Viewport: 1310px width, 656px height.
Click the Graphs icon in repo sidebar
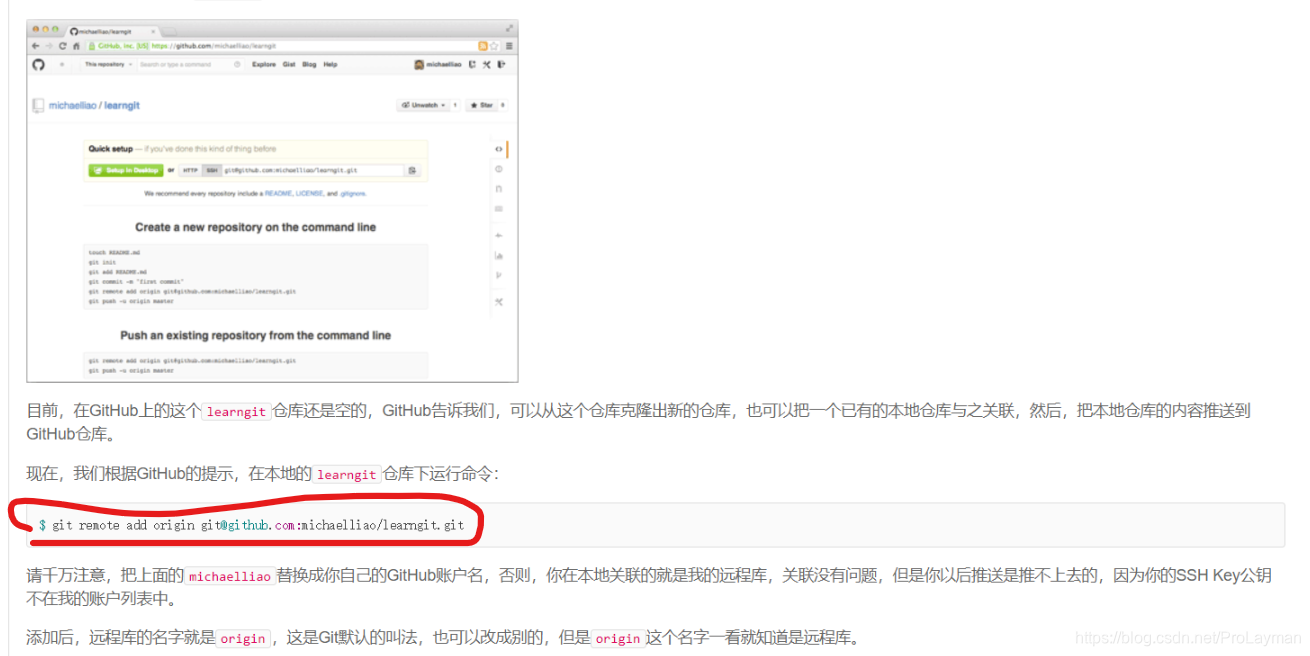click(x=498, y=256)
